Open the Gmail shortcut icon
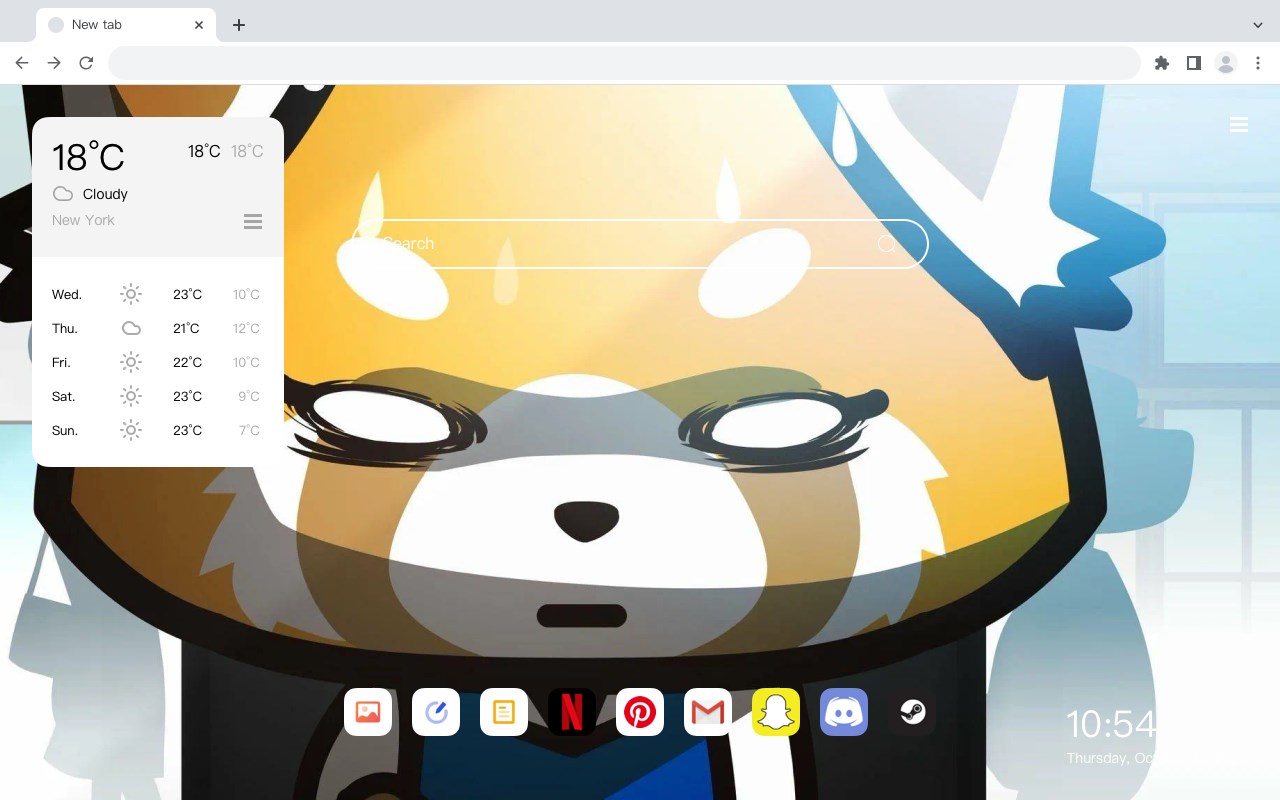This screenshot has height=800, width=1280. [708, 712]
